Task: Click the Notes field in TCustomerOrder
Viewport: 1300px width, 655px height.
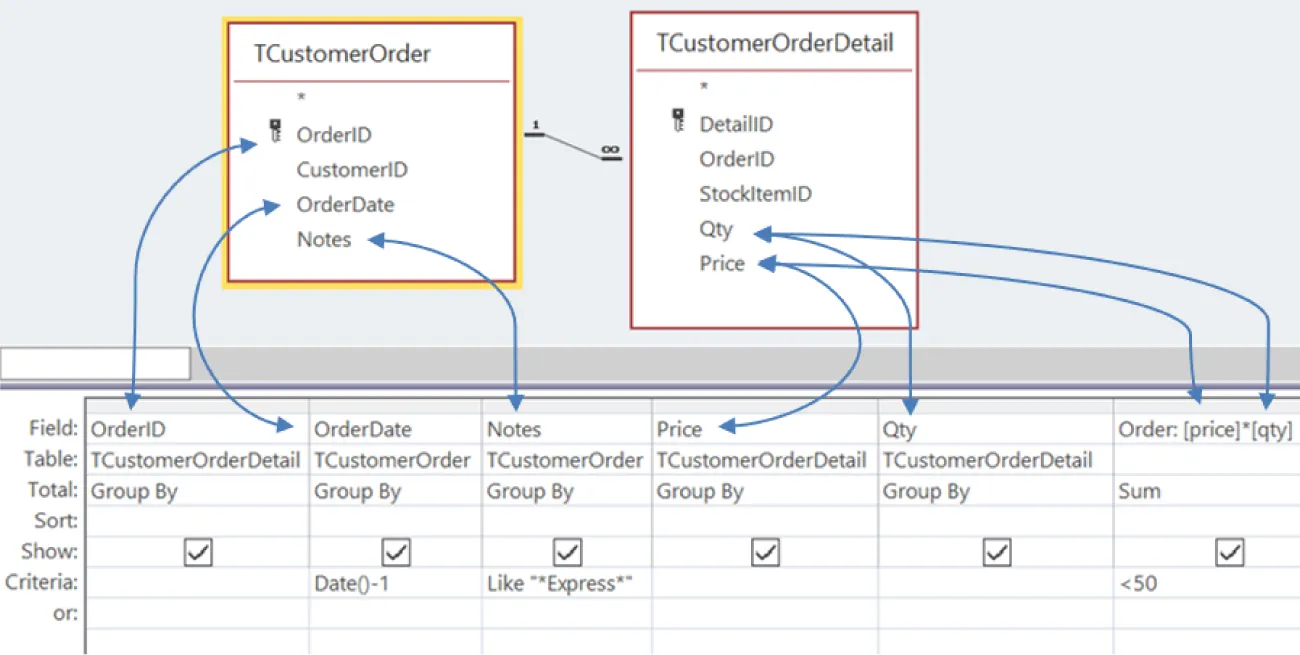Action: coord(323,239)
